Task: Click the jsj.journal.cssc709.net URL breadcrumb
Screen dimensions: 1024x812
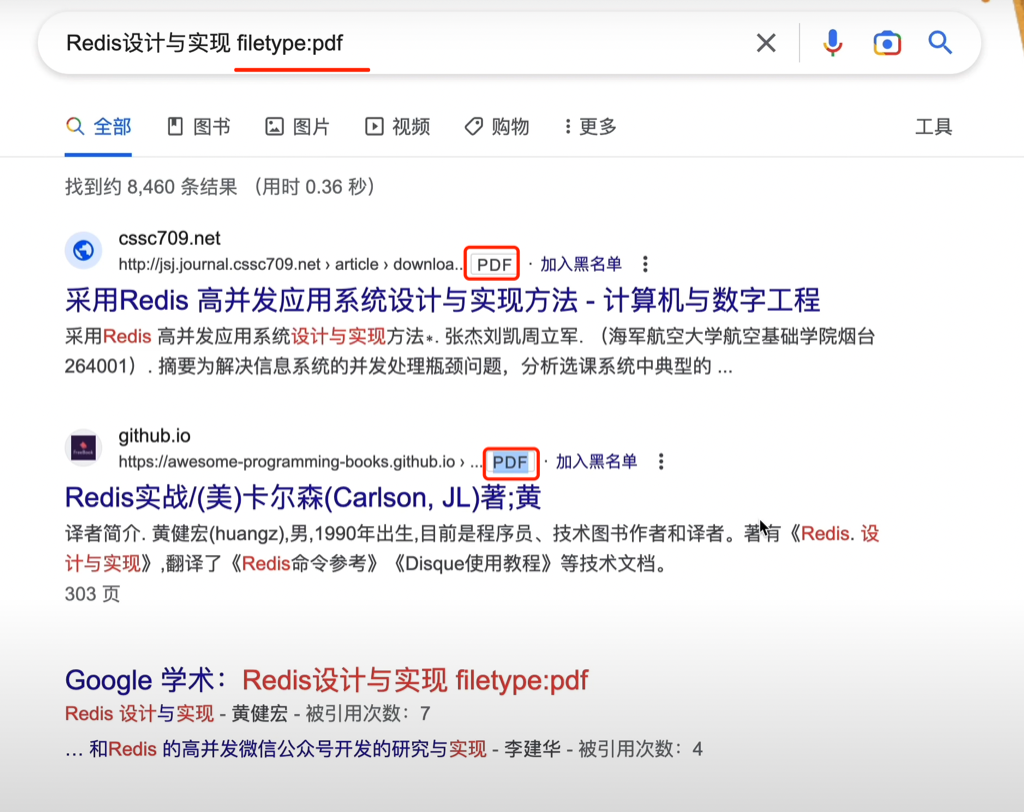Action: pos(291,264)
